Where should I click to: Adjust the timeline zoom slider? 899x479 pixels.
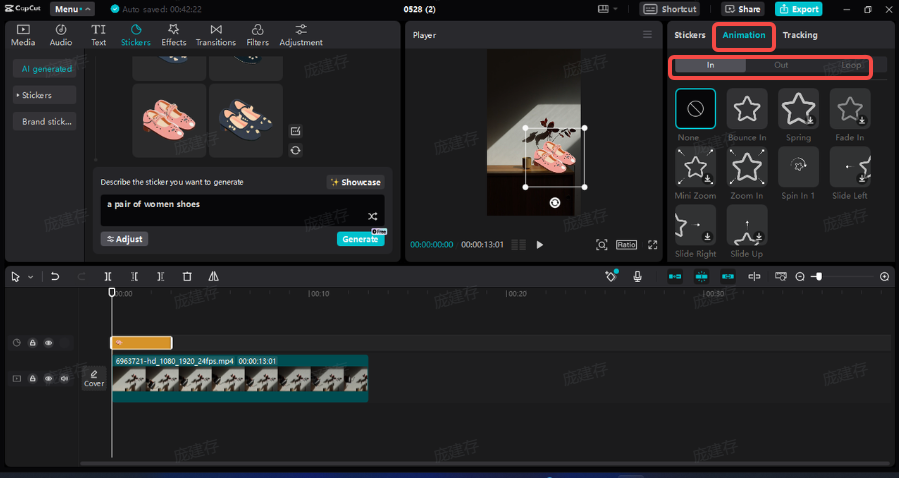pos(819,277)
